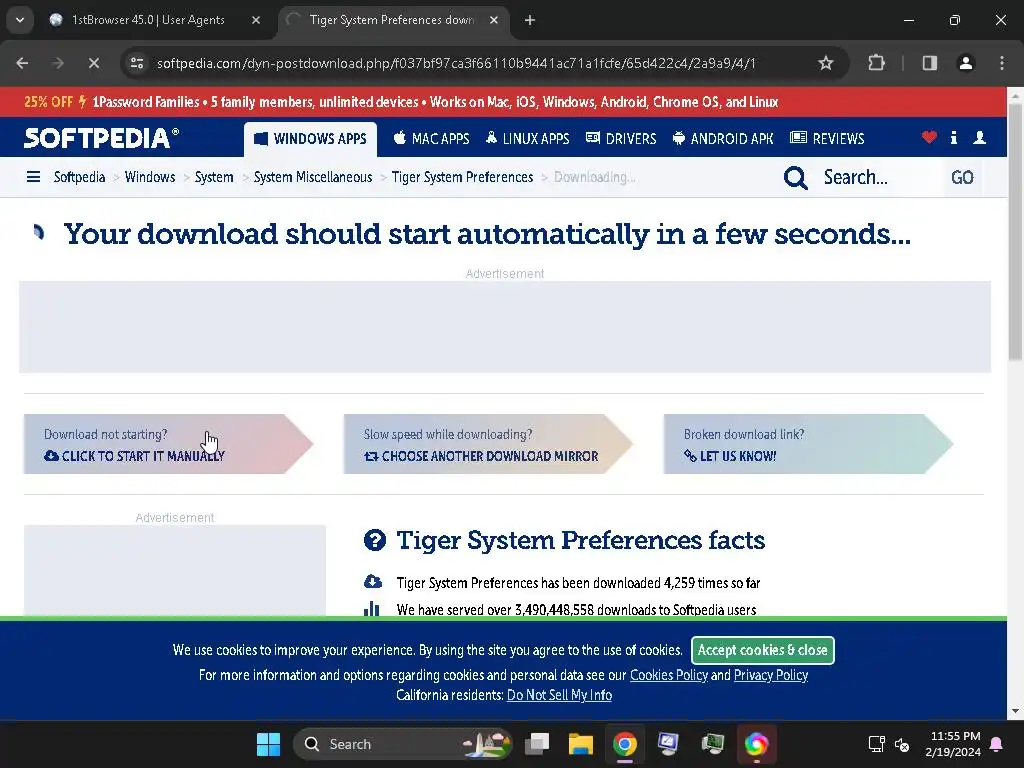Close the 1stBrowser User Agents tab
The width and height of the screenshot is (1024, 768).
coord(256,20)
